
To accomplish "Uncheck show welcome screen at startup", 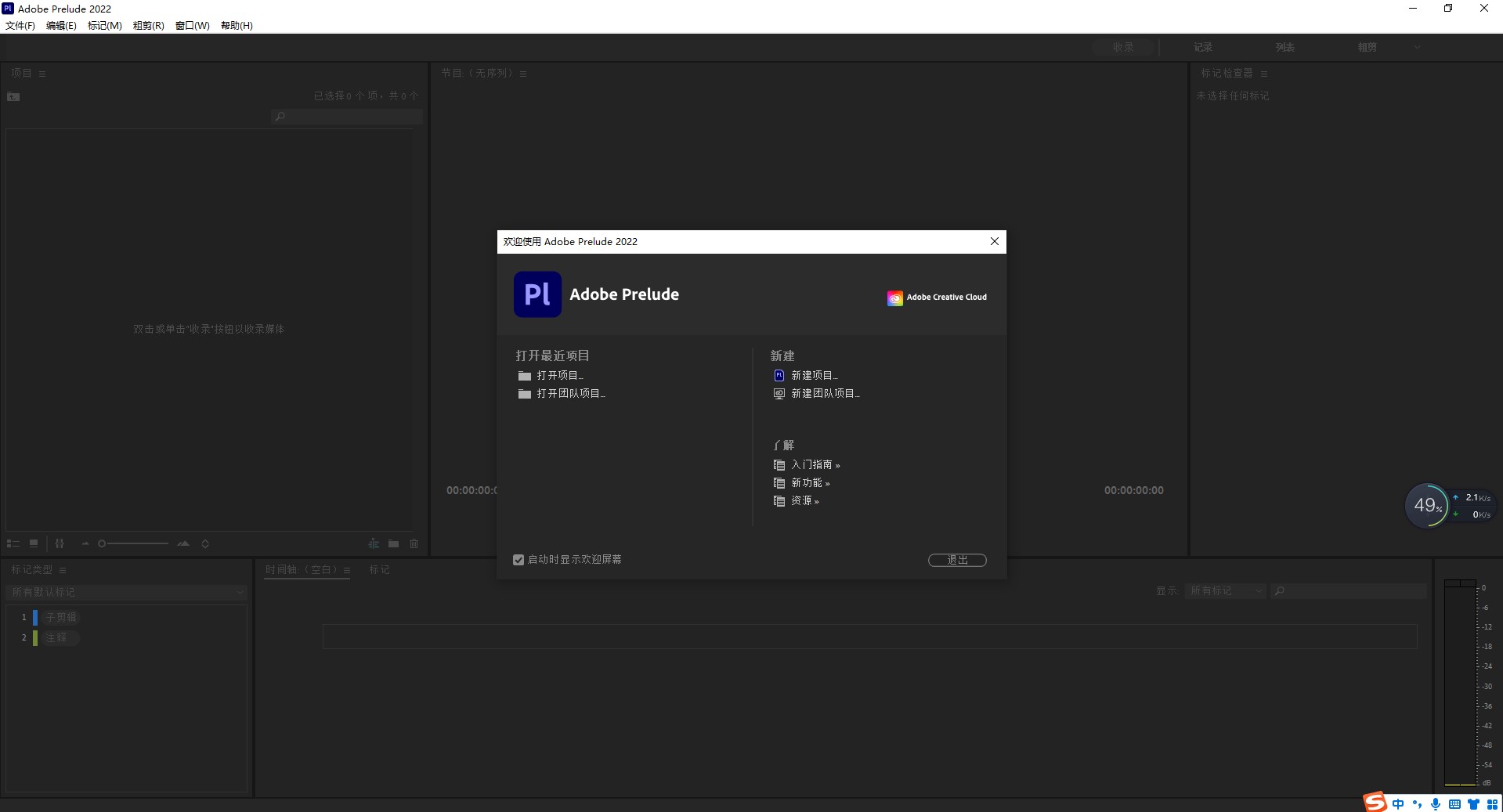I will (518, 560).
